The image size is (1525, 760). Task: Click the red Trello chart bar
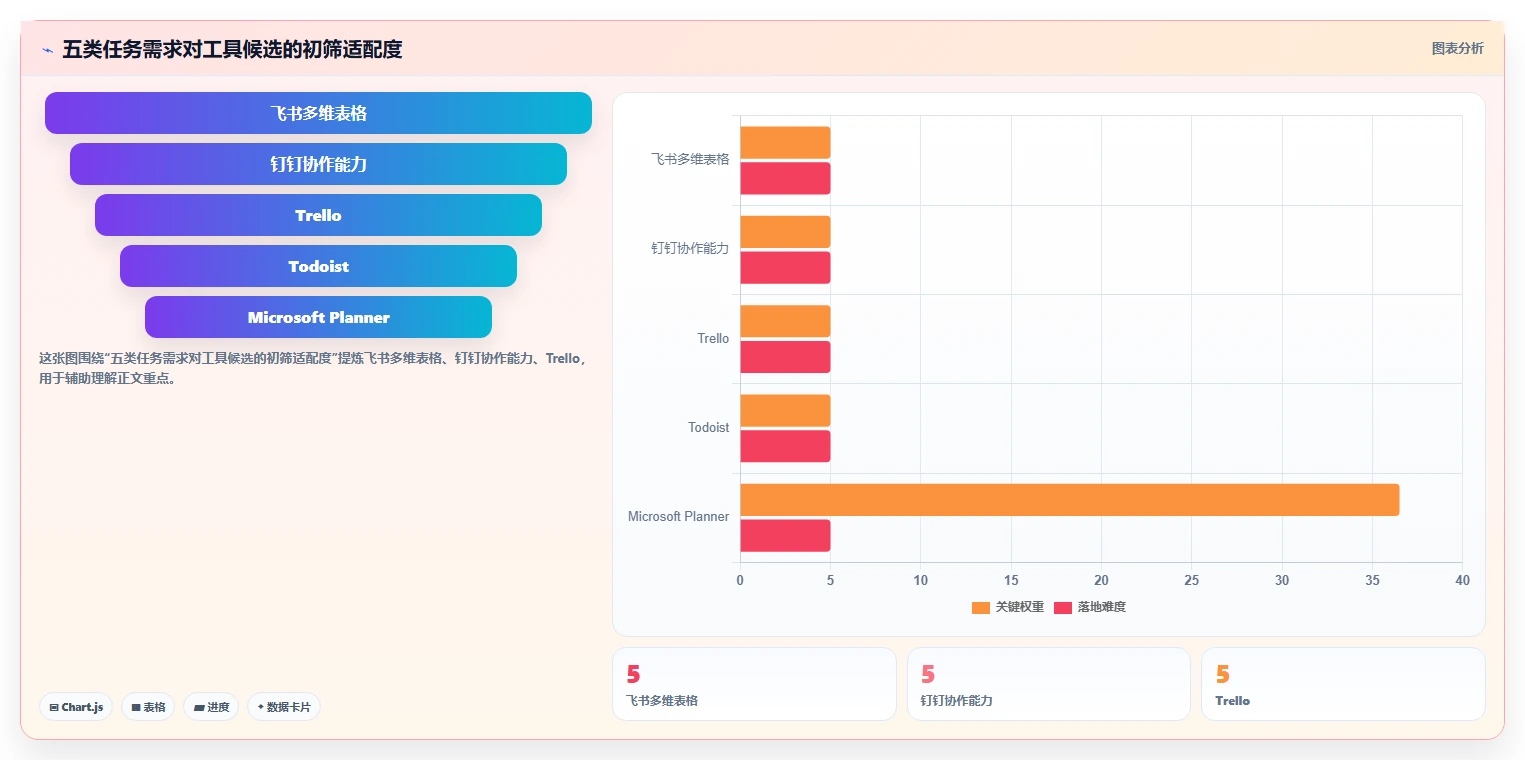click(x=785, y=357)
